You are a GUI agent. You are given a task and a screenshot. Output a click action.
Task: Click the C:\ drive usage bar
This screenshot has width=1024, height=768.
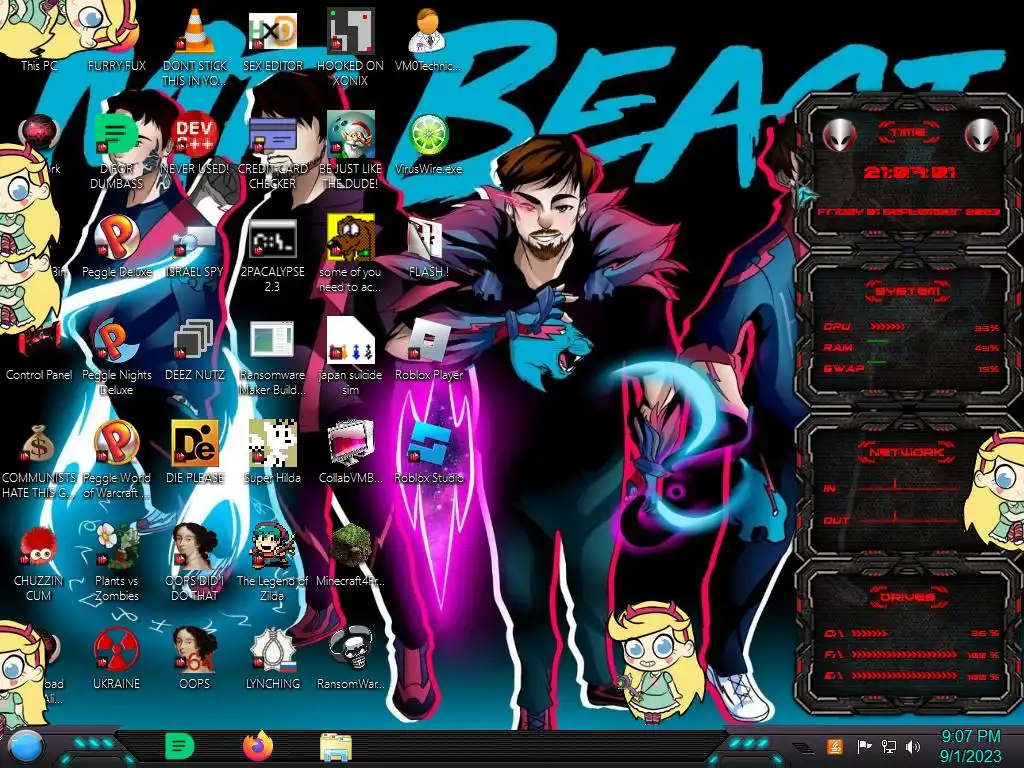tap(869, 633)
